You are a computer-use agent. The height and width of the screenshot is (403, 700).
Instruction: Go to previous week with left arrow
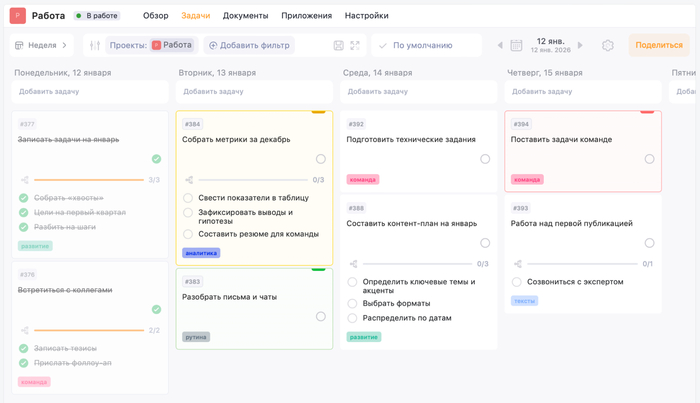(x=500, y=46)
